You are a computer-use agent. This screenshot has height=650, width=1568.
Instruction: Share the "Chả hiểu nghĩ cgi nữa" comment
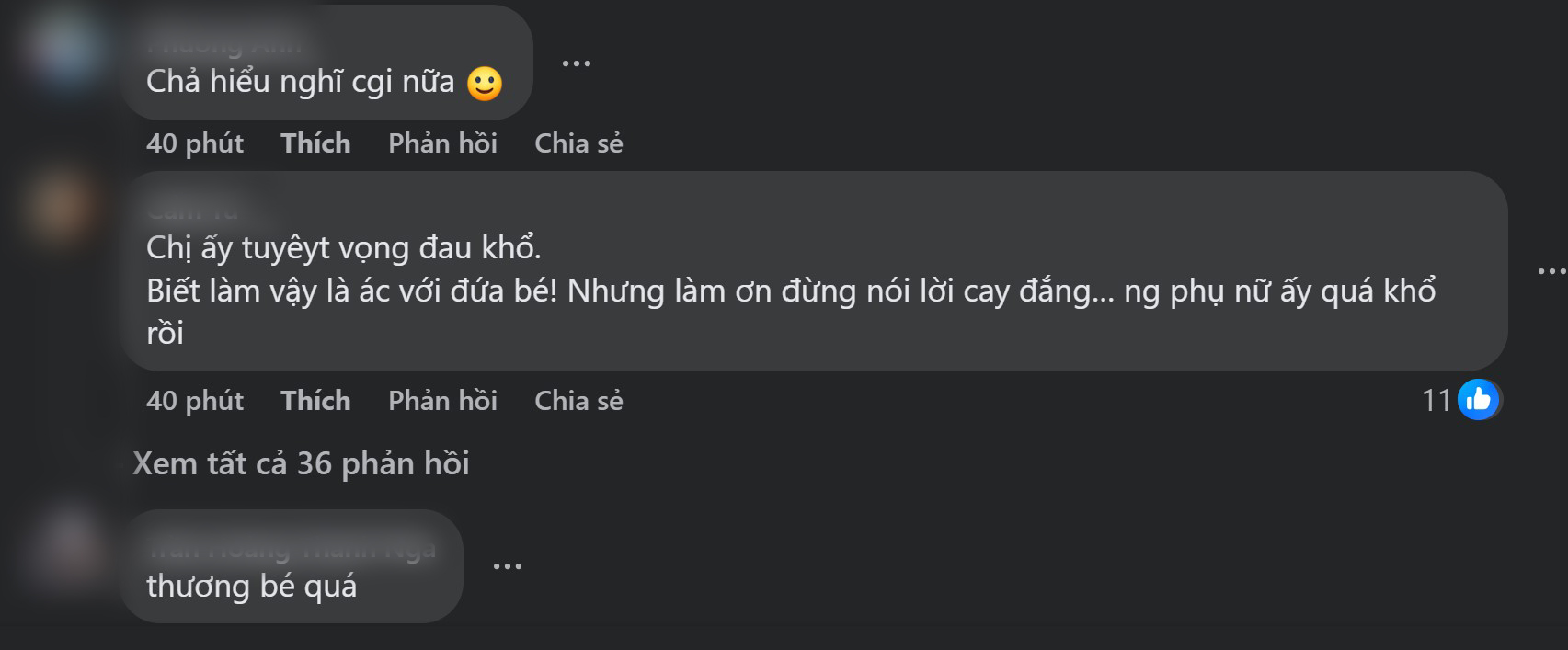(x=578, y=143)
